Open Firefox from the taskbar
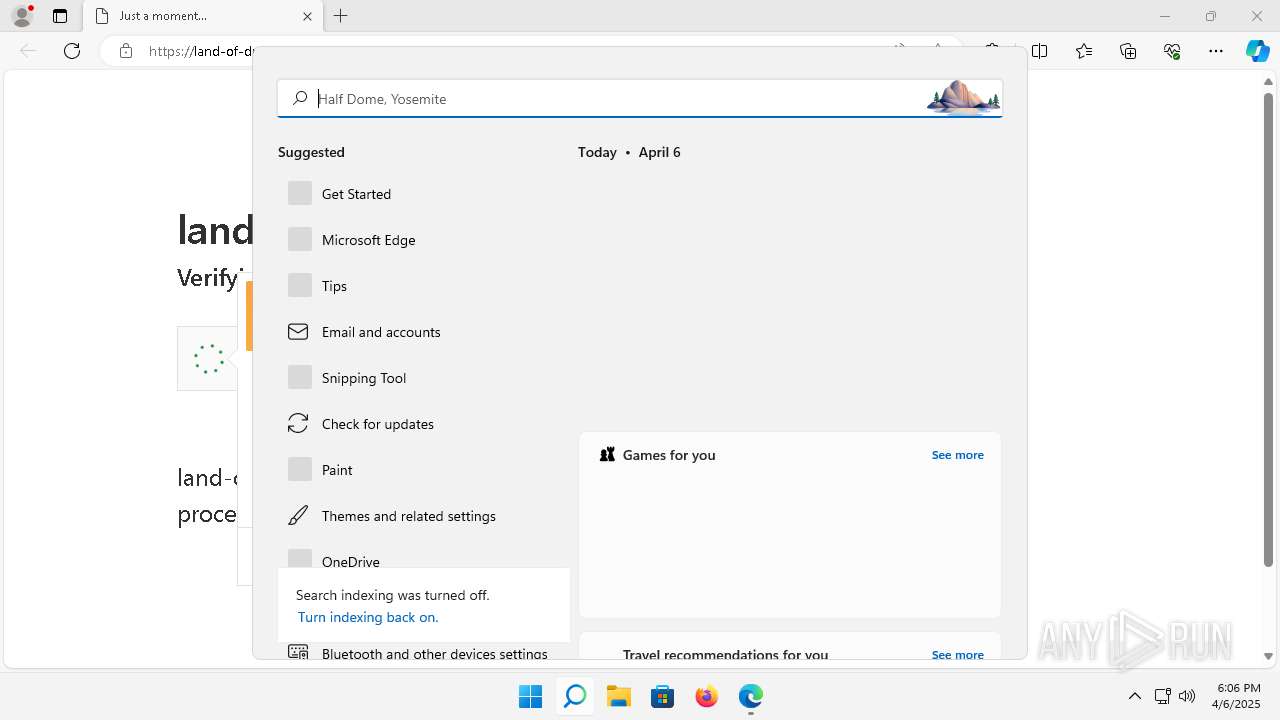 point(707,696)
